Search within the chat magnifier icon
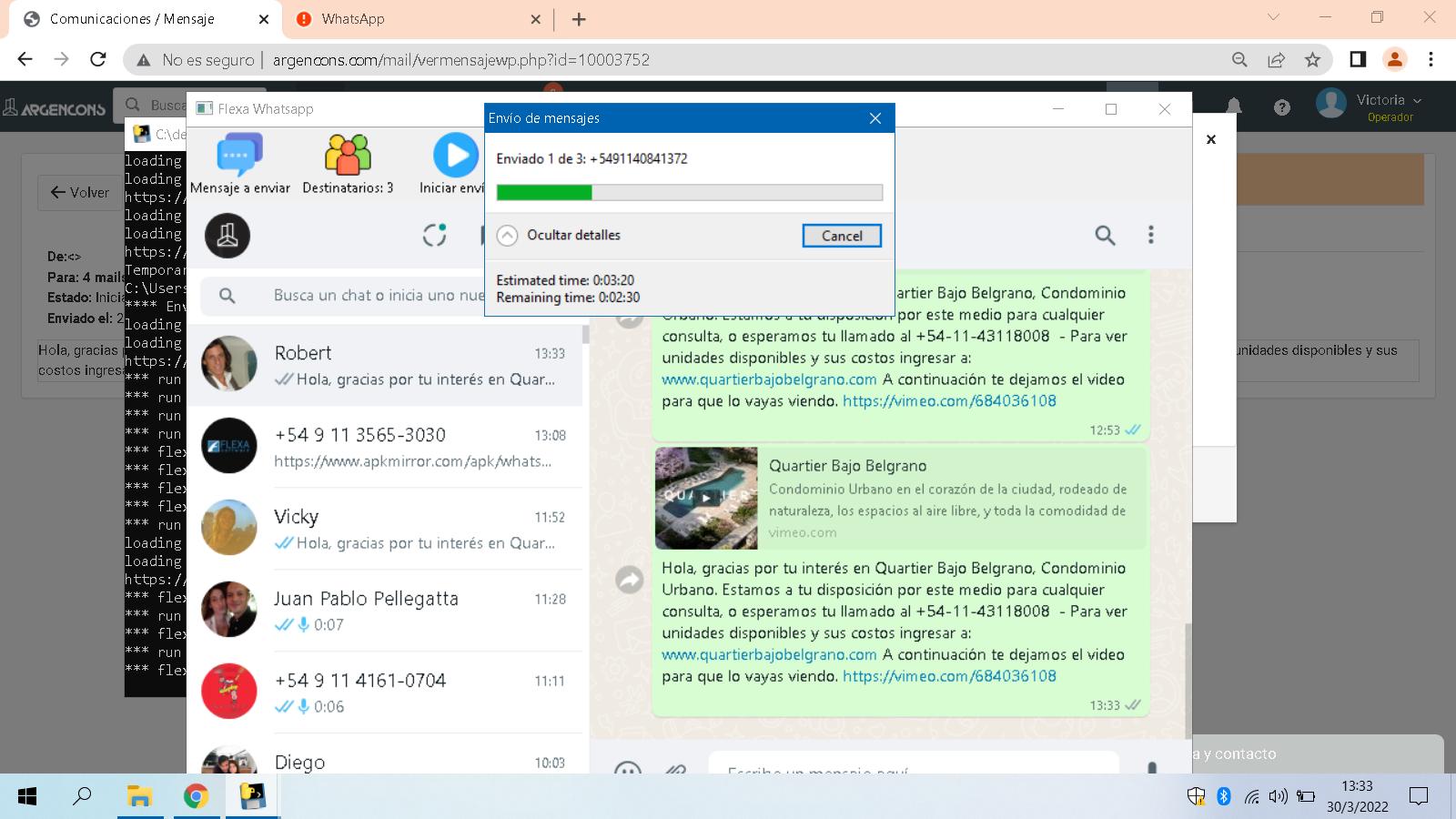This screenshot has width=1456, height=819. pyautogui.click(x=1105, y=236)
